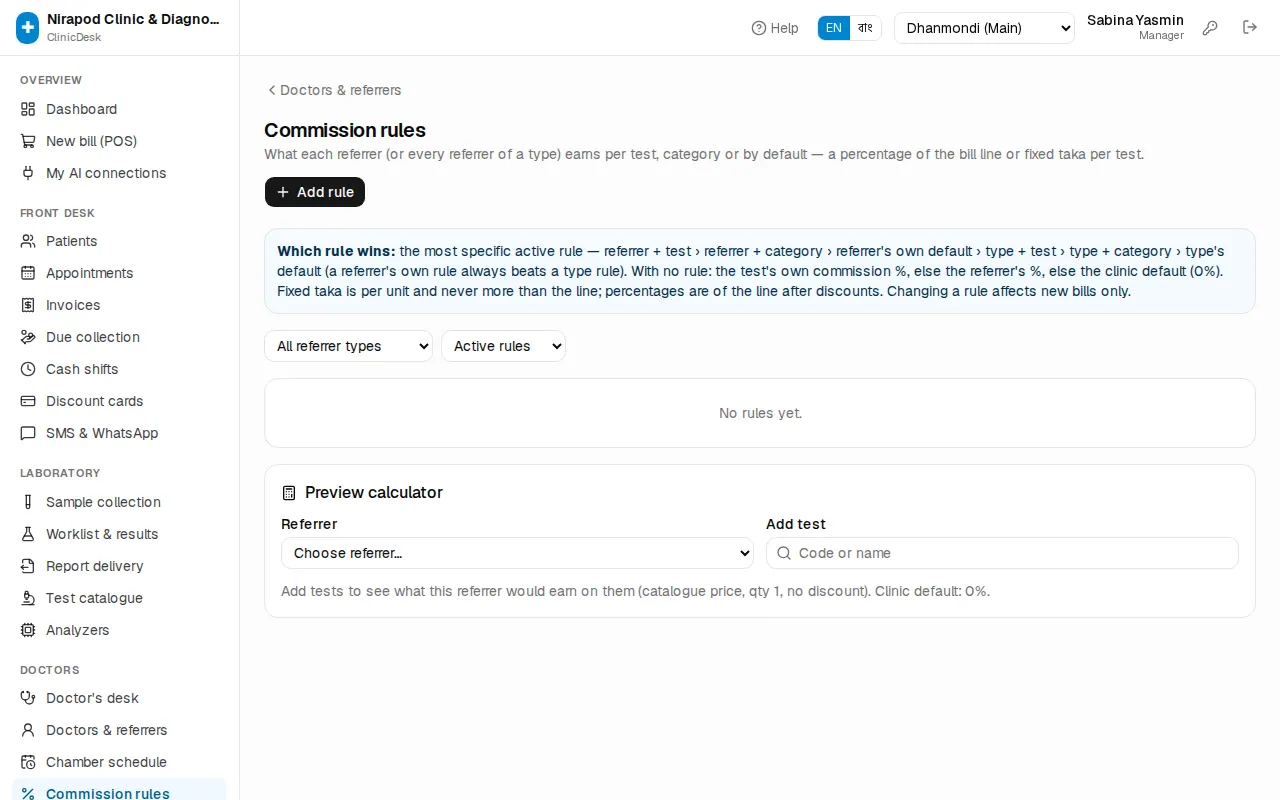The image size is (1280, 800).
Task: Click the My AI connections plug icon
Action: [28, 173]
